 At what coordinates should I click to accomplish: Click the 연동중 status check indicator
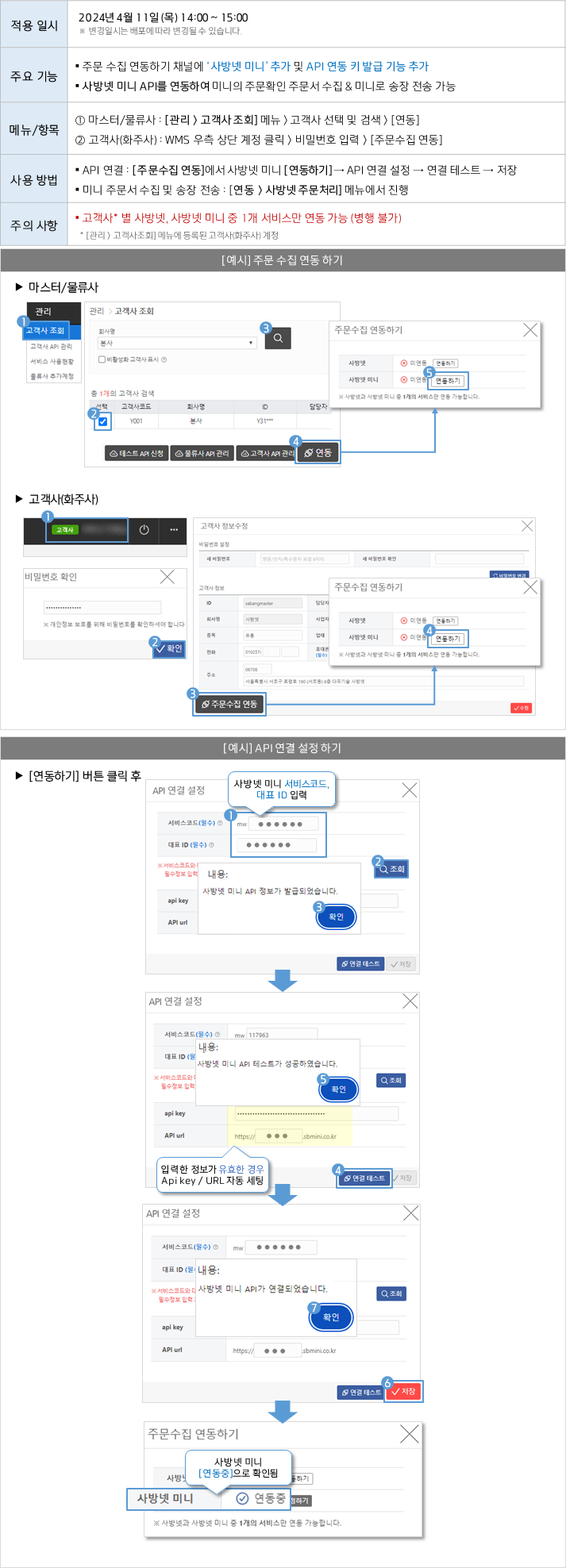(243, 1498)
